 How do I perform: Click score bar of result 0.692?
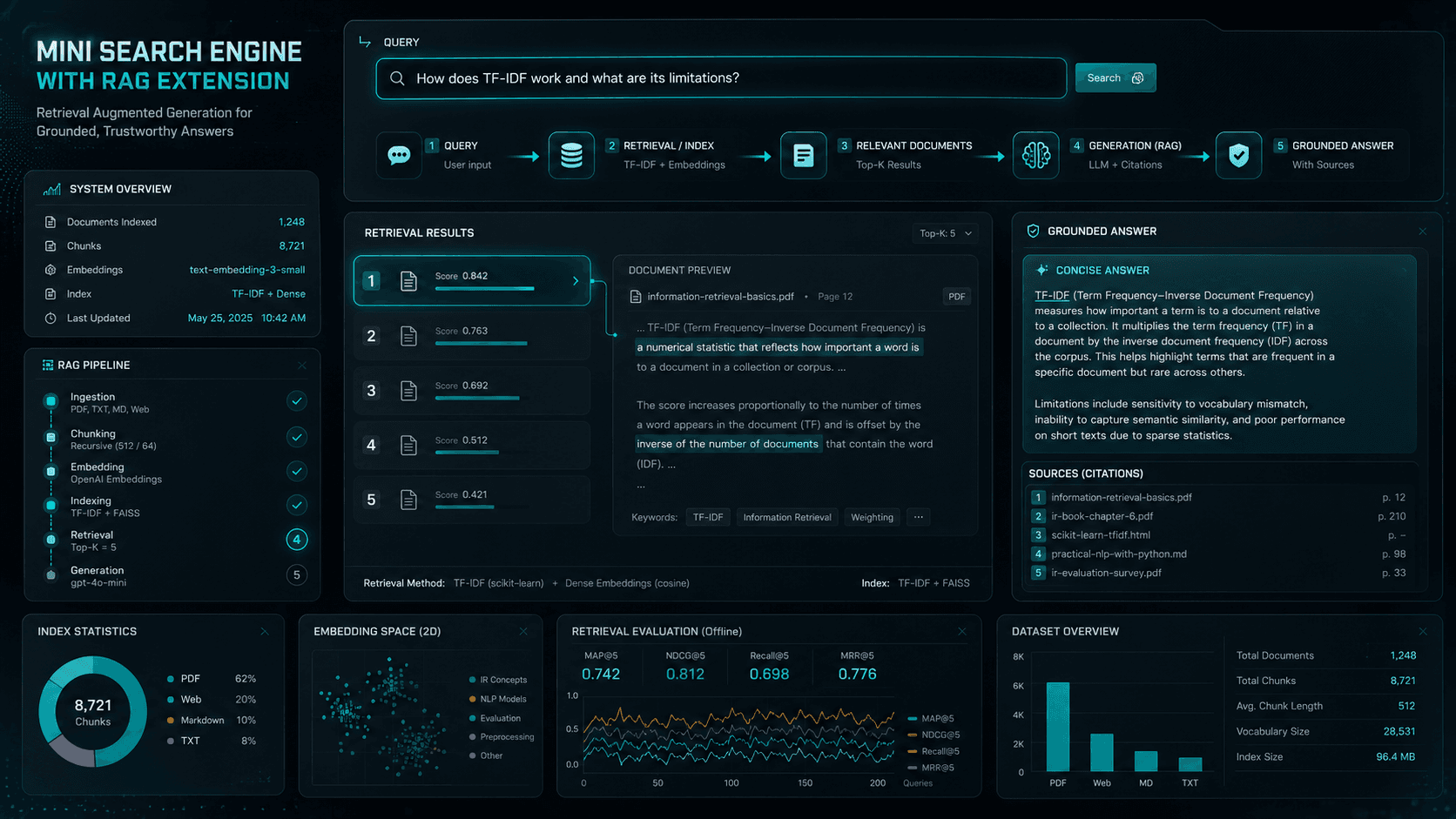(477, 398)
